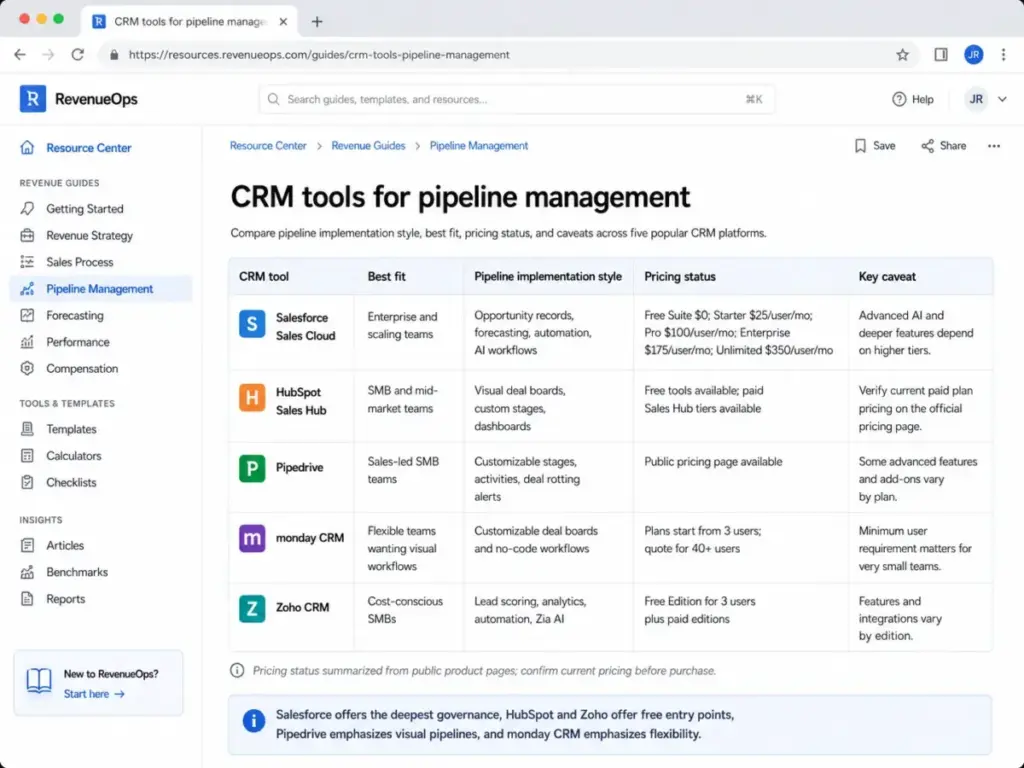Click the Share button label

[x=953, y=146]
